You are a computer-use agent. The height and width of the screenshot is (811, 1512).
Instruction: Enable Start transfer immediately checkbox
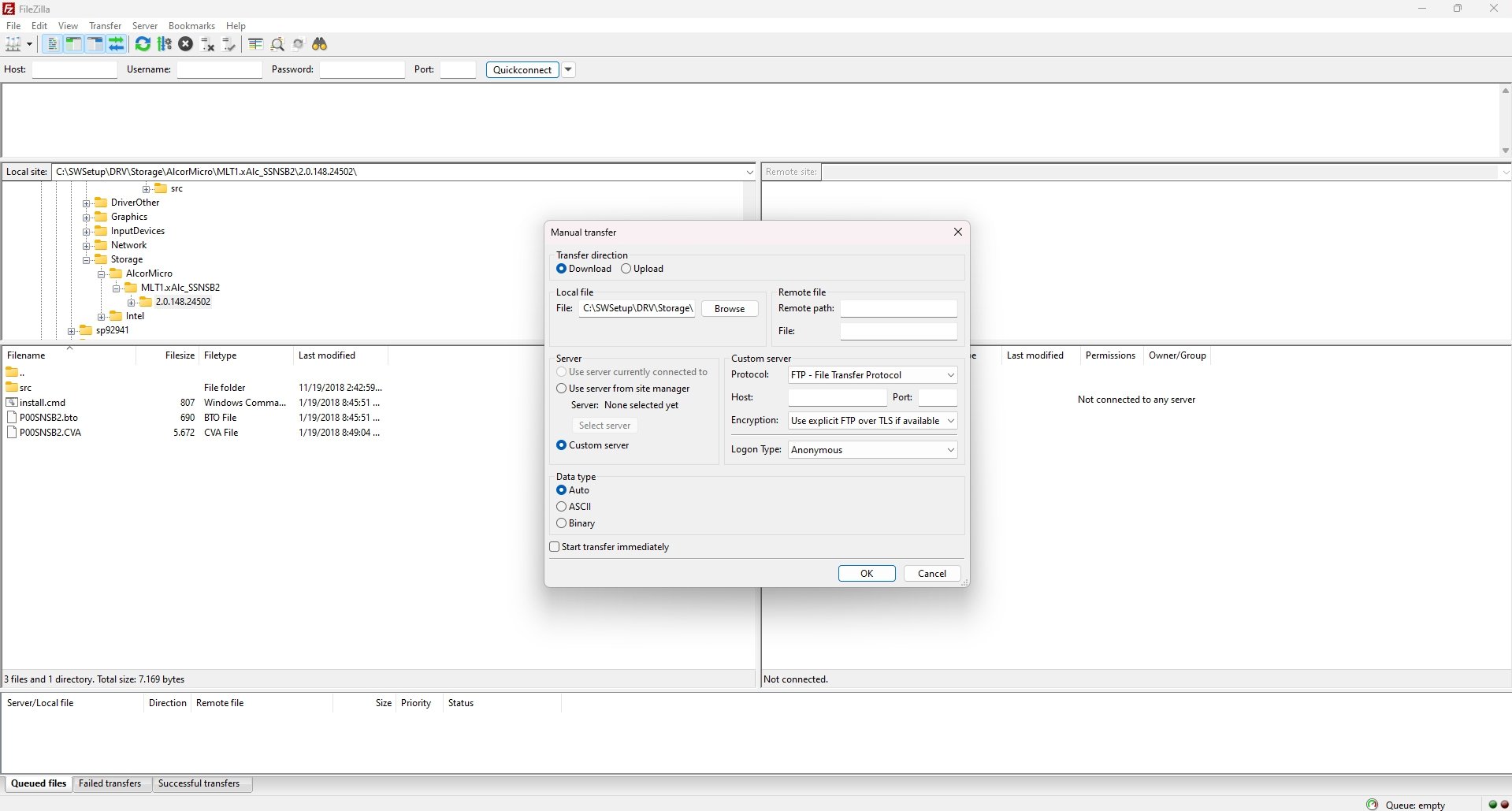click(555, 547)
